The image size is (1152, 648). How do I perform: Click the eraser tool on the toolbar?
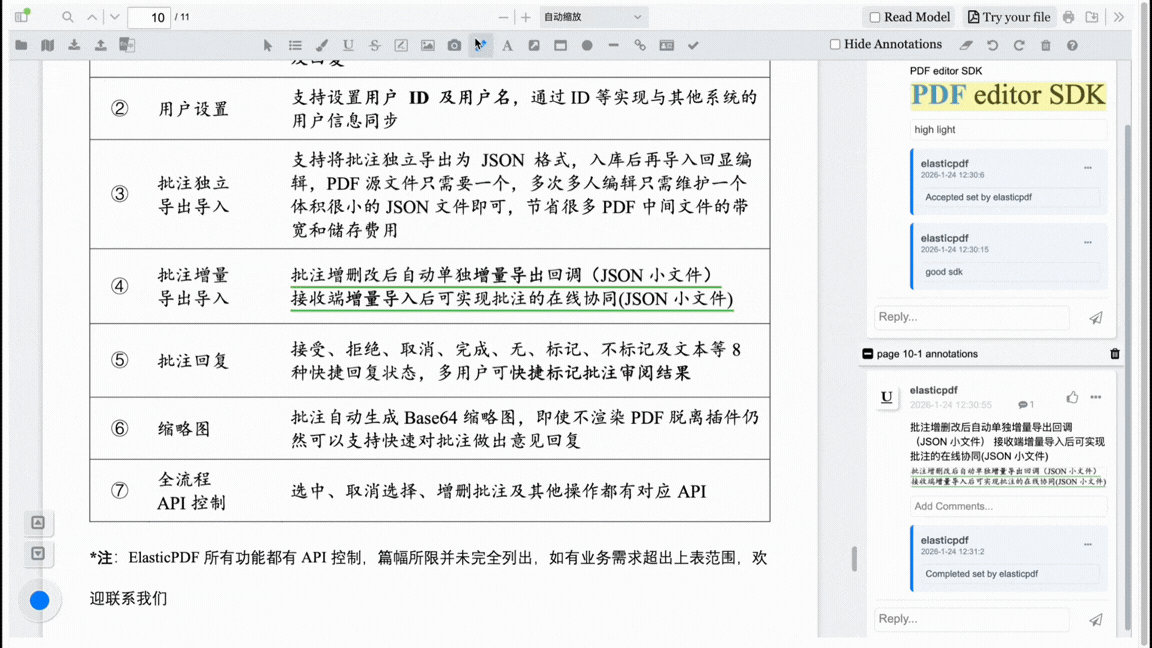coord(966,44)
